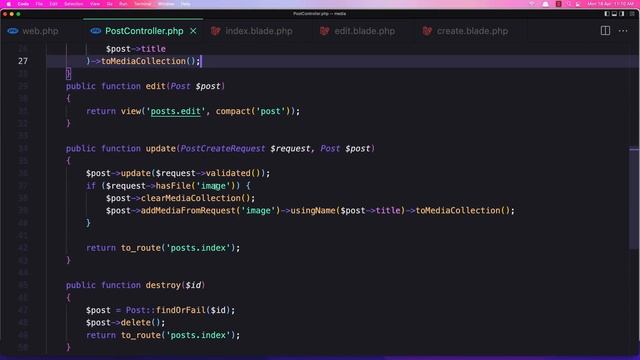The height and width of the screenshot is (360, 640).
Task: Open the View menu
Action: pos(95,4)
